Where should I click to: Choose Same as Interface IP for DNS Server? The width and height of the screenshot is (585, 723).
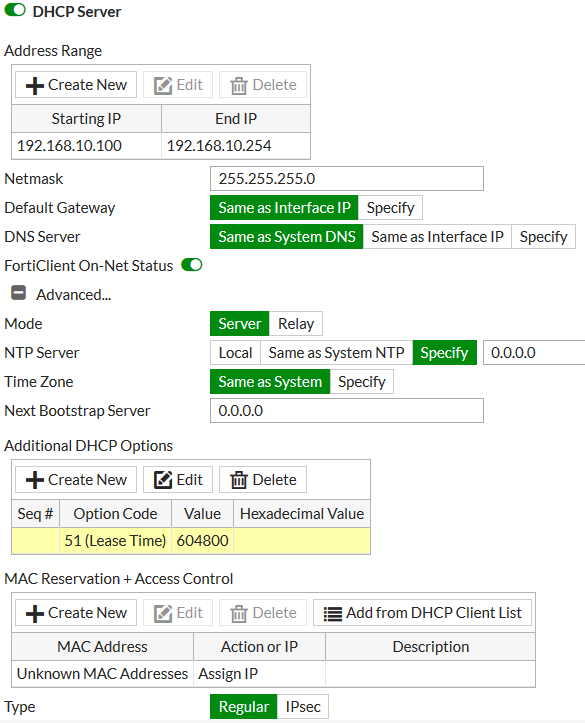point(437,237)
